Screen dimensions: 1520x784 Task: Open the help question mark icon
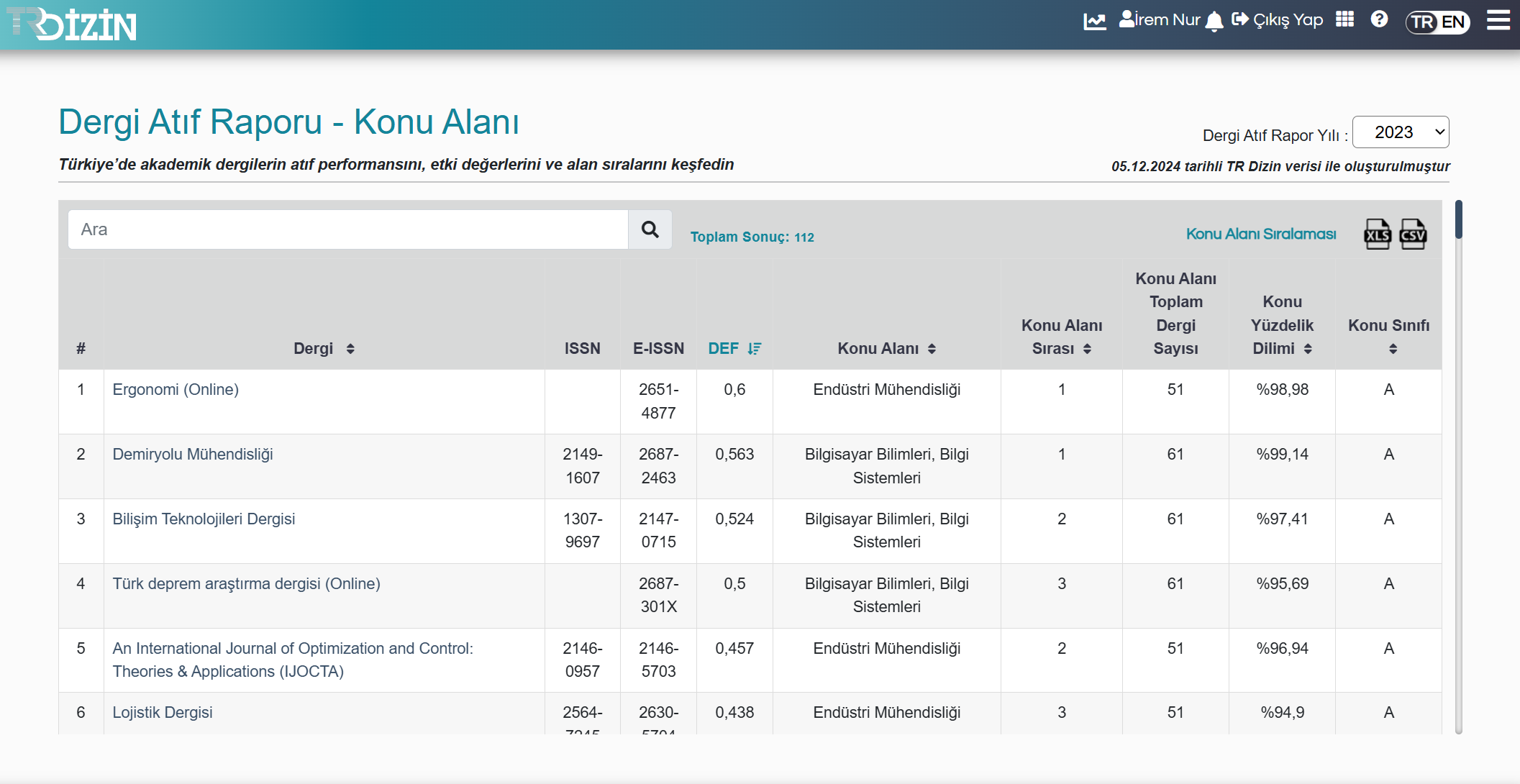(x=1379, y=19)
